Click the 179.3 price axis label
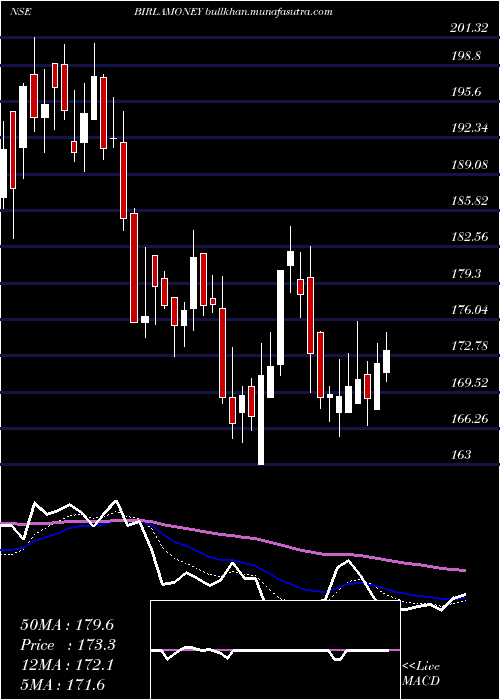 click(466, 274)
